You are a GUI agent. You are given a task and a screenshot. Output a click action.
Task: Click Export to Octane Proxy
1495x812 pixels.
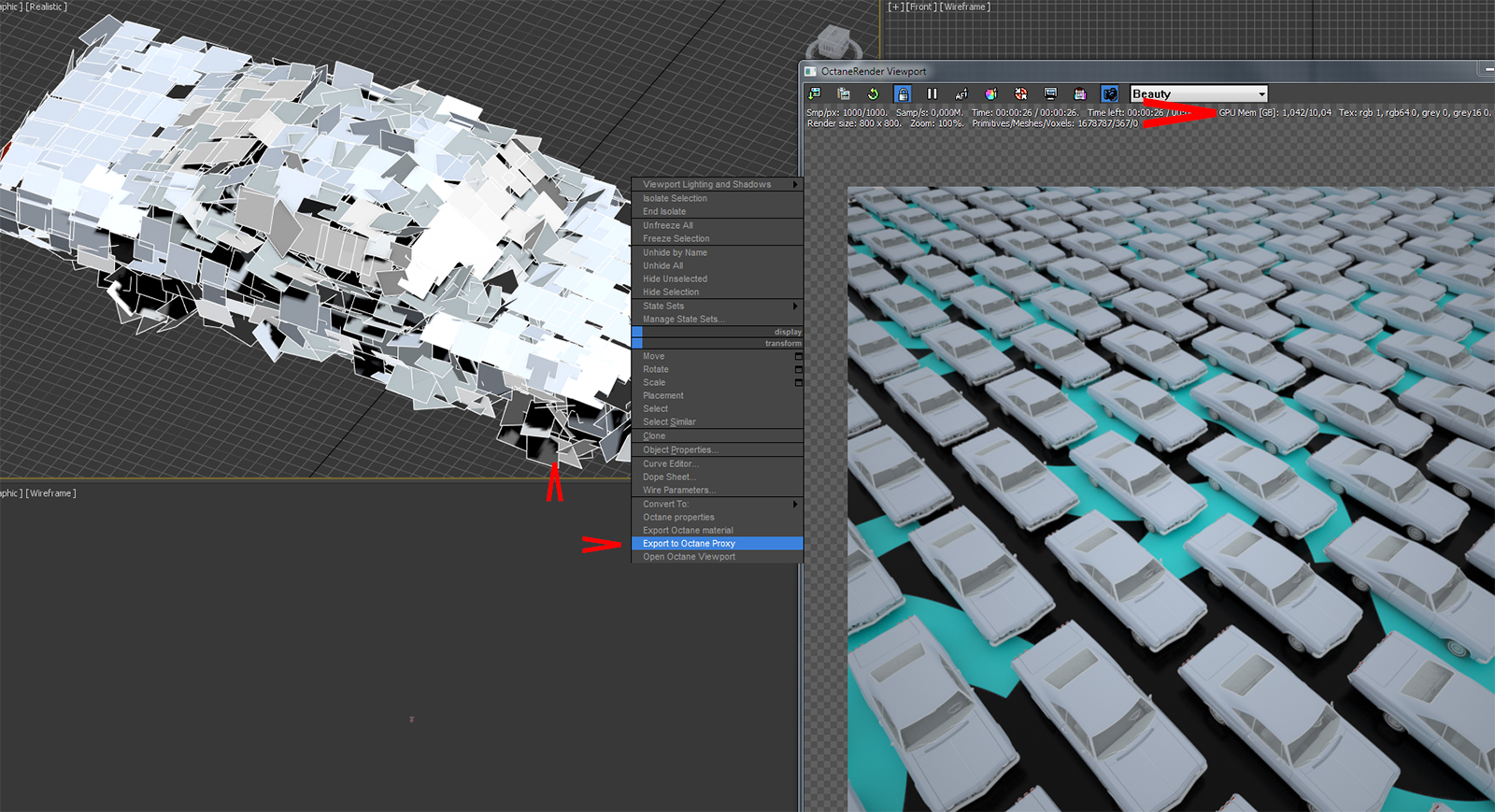pos(718,543)
